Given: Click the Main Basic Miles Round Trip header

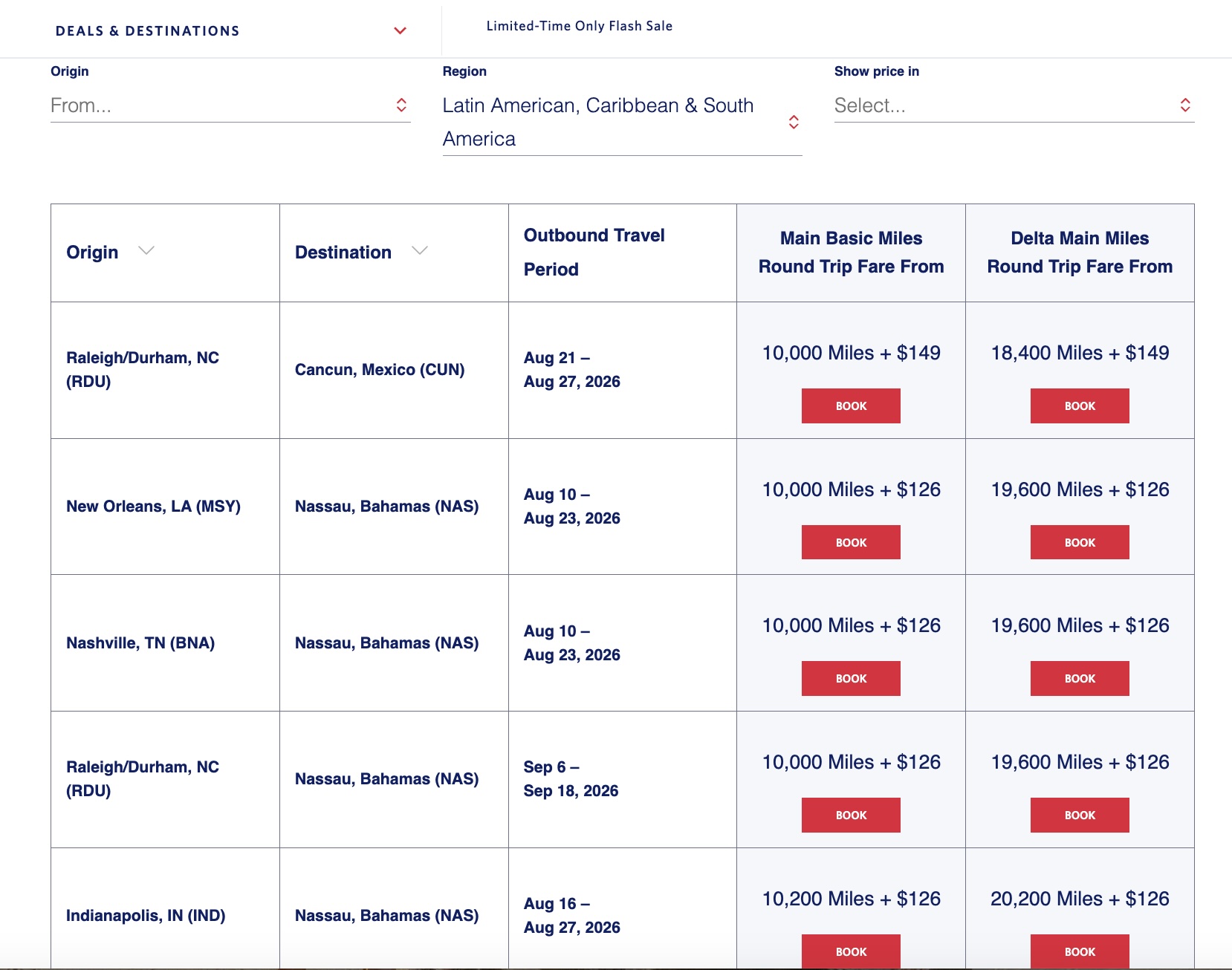Looking at the screenshot, I should pyautogui.click(x=851, y=253).
